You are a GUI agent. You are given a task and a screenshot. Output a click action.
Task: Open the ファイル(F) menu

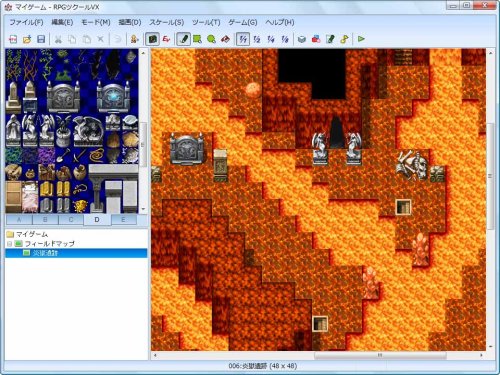coord(26,22)
